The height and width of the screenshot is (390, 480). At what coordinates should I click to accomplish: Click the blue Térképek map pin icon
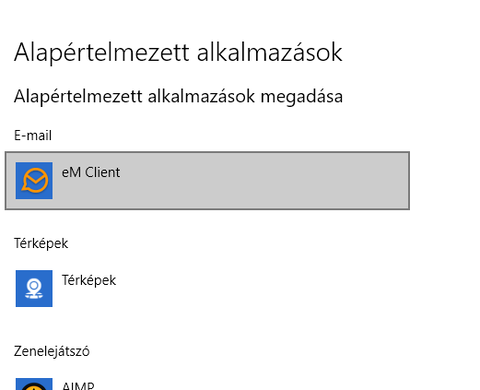(34, 289)
